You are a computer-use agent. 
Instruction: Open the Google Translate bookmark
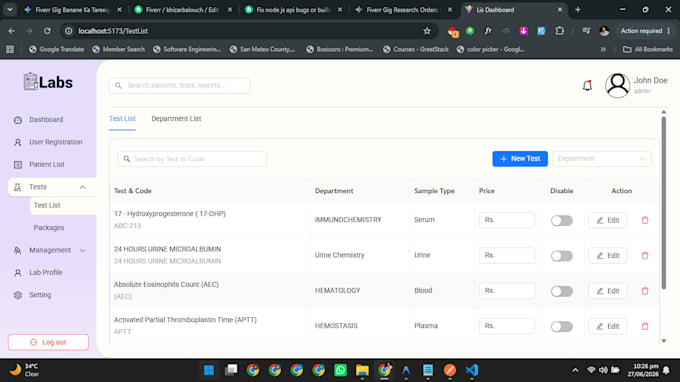[56, 49]
